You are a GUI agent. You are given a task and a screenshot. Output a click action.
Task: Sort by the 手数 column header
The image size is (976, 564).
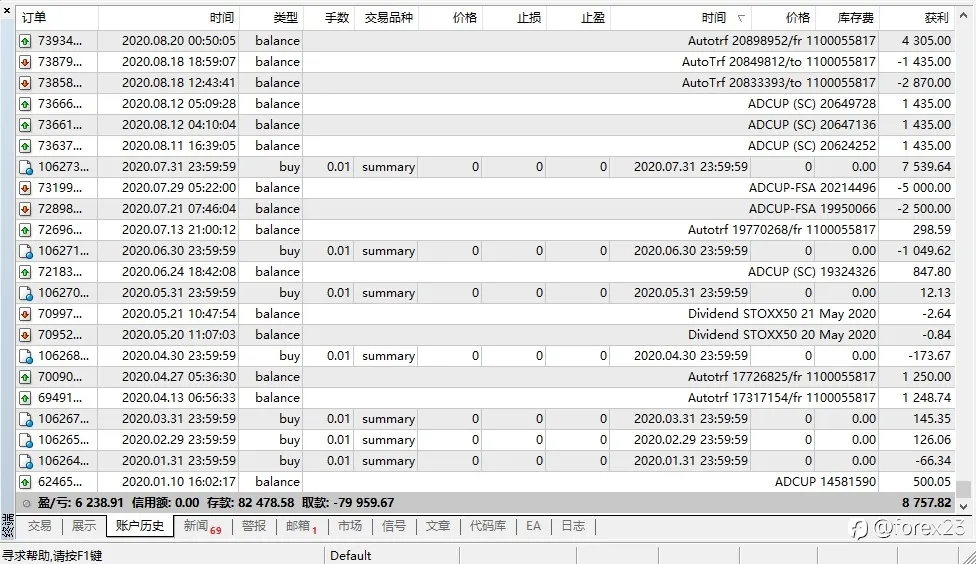[329, 18]
